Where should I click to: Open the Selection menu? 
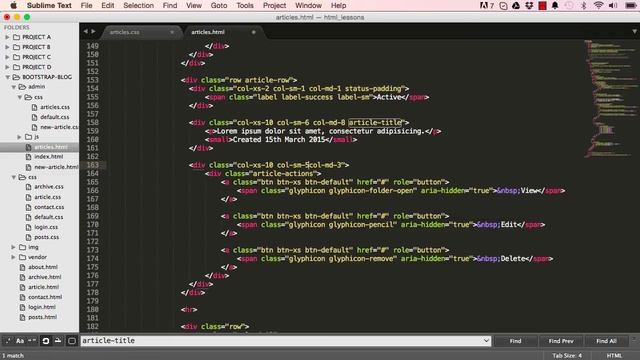(x=138, y=5)
